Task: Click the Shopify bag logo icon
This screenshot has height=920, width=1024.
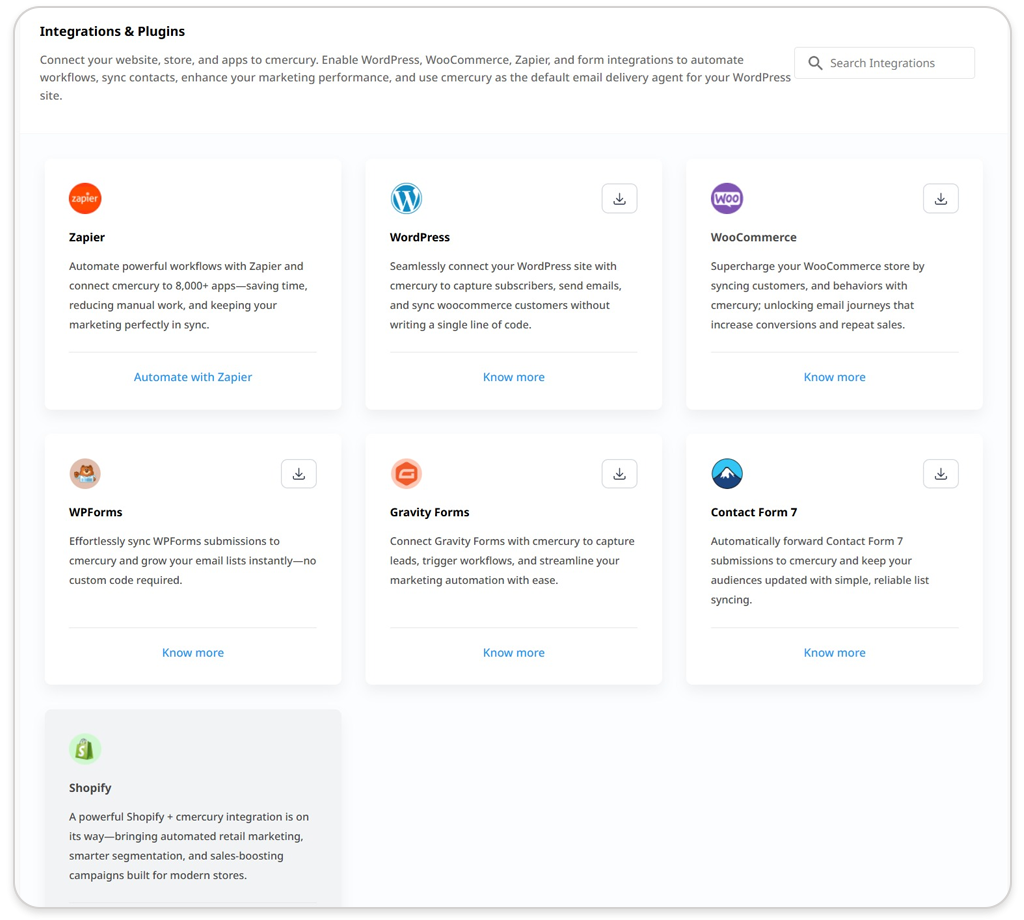Action: (85, 748)
